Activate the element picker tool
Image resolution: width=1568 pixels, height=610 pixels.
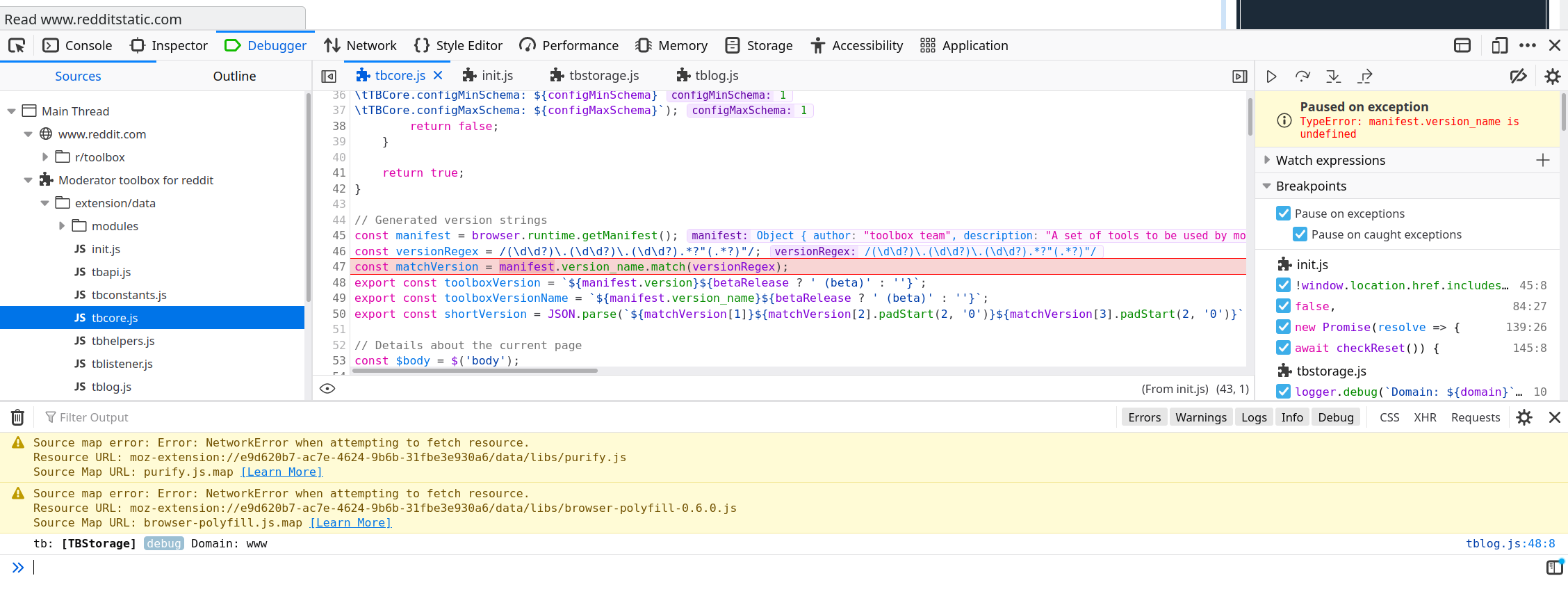[17, 45]
